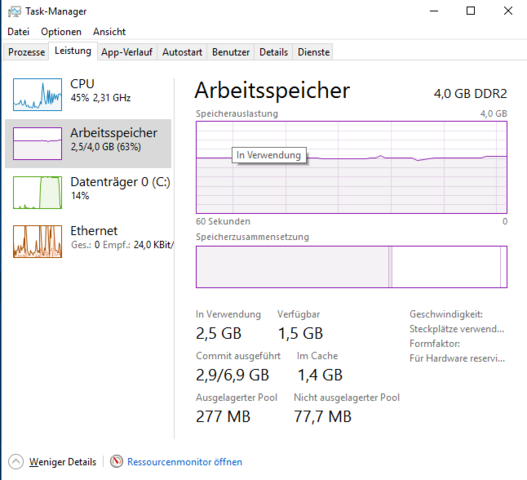Select the Ethernet network graph thumbnail
Image resolution: width=527 pixels, height=480 pixels.
point(37,241)
